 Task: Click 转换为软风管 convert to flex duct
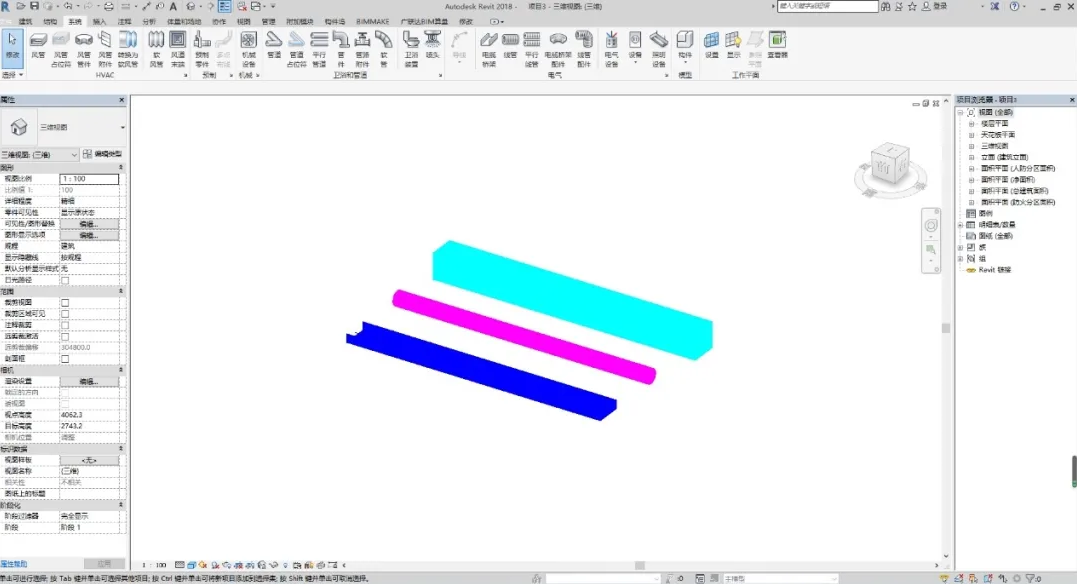tap(128, 49)
